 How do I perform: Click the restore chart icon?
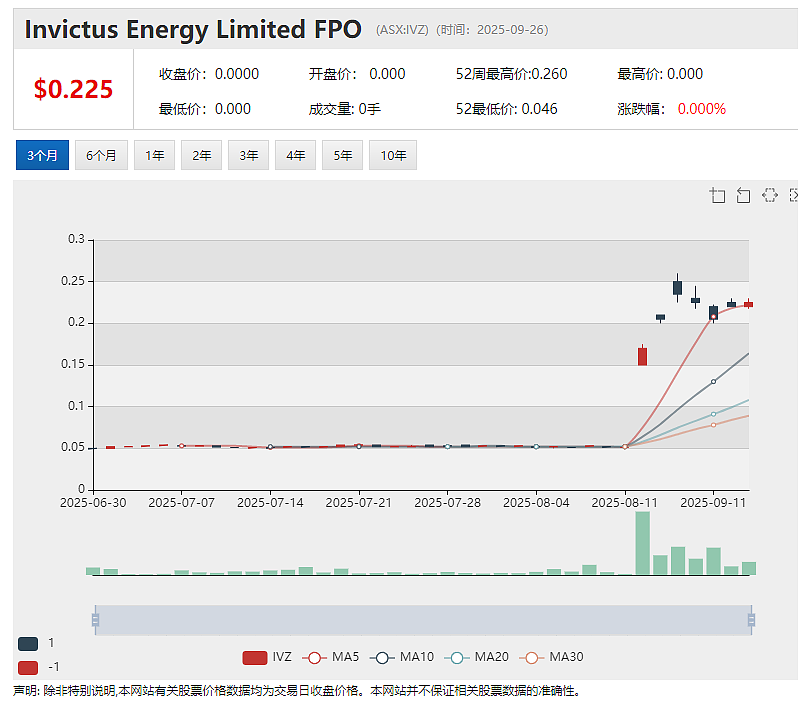(x=770, y=195)
